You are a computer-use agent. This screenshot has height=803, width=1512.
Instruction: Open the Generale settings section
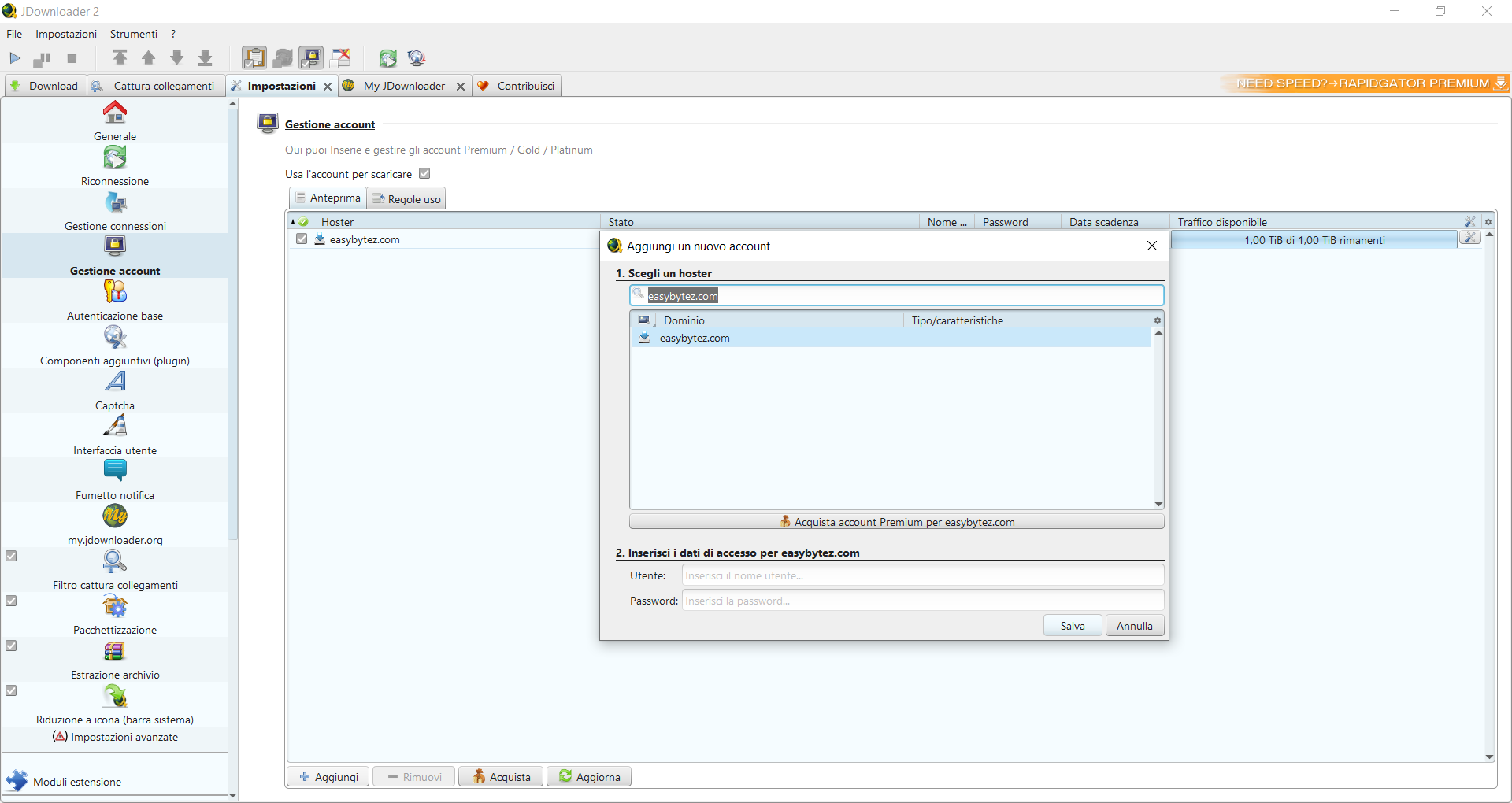(x=115, y=121)
